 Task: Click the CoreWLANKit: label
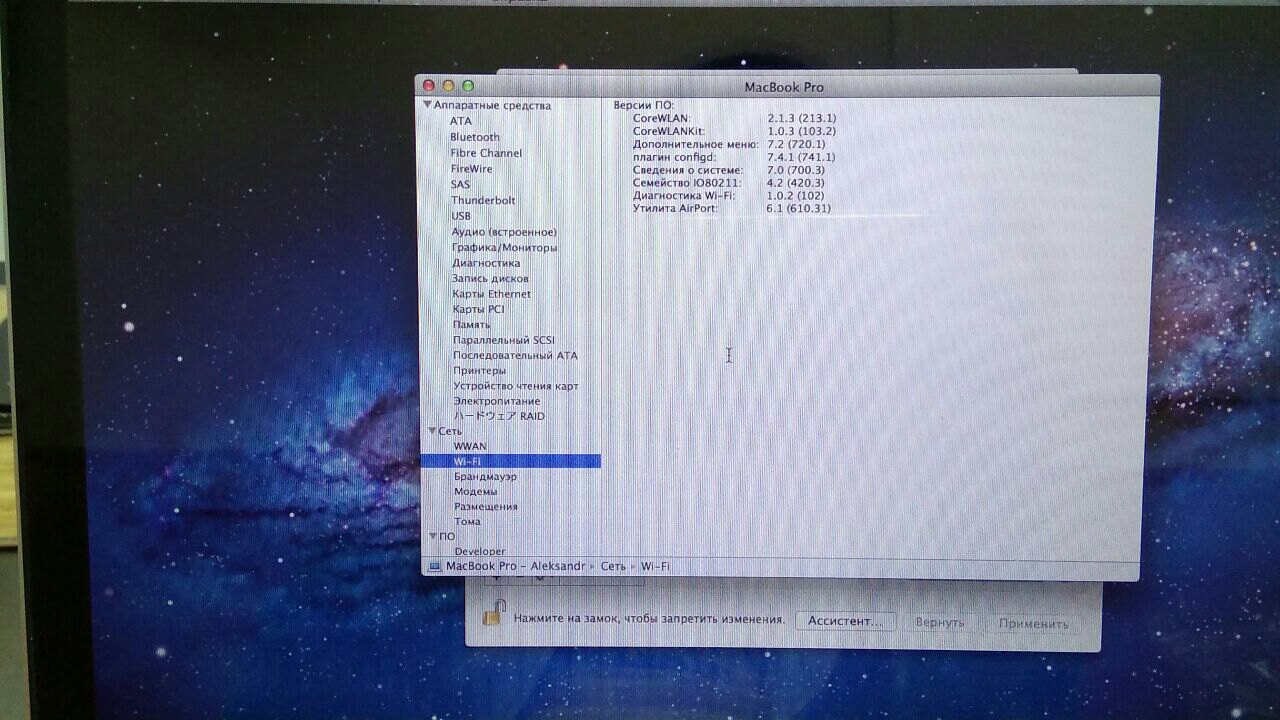pos(669,131)
